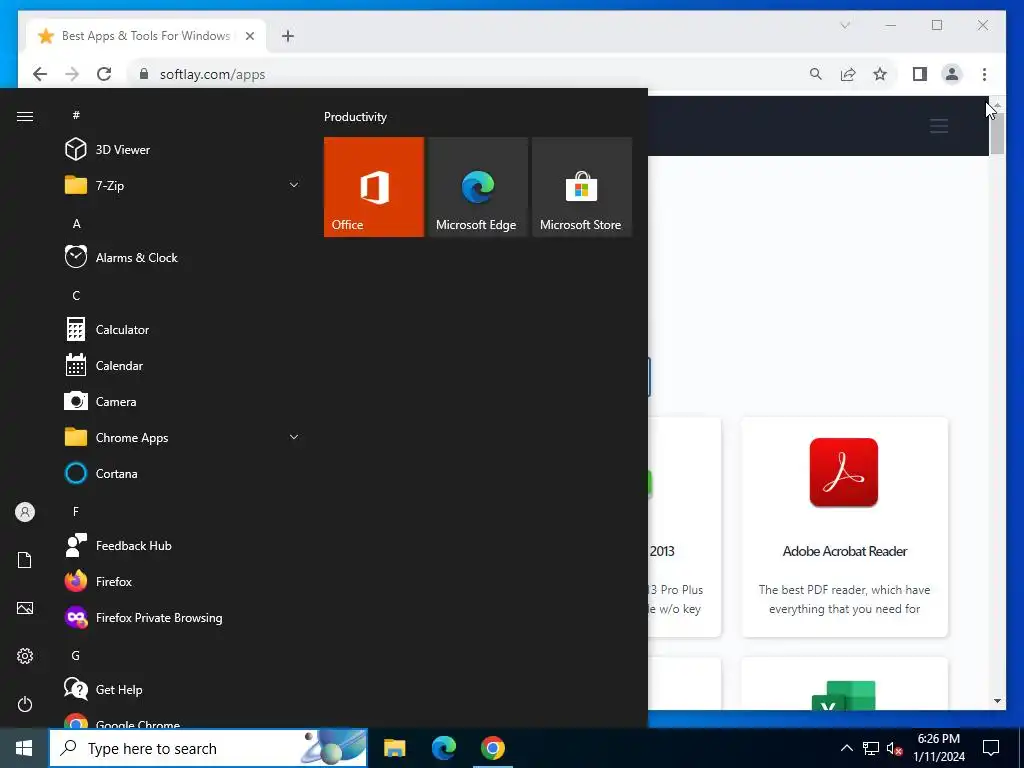Click the letter C section header
1024x768 pixels.
pyautogui.click(x=76, y=295)
